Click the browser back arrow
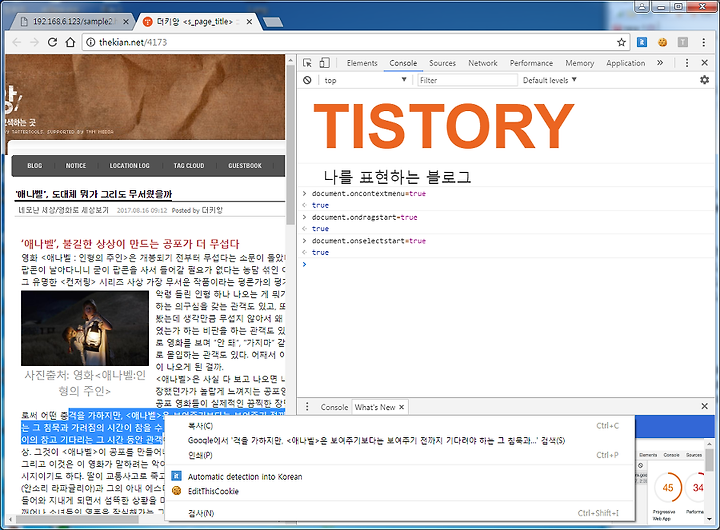Screen dimensions: 720x530 click(x=17, y=42)
